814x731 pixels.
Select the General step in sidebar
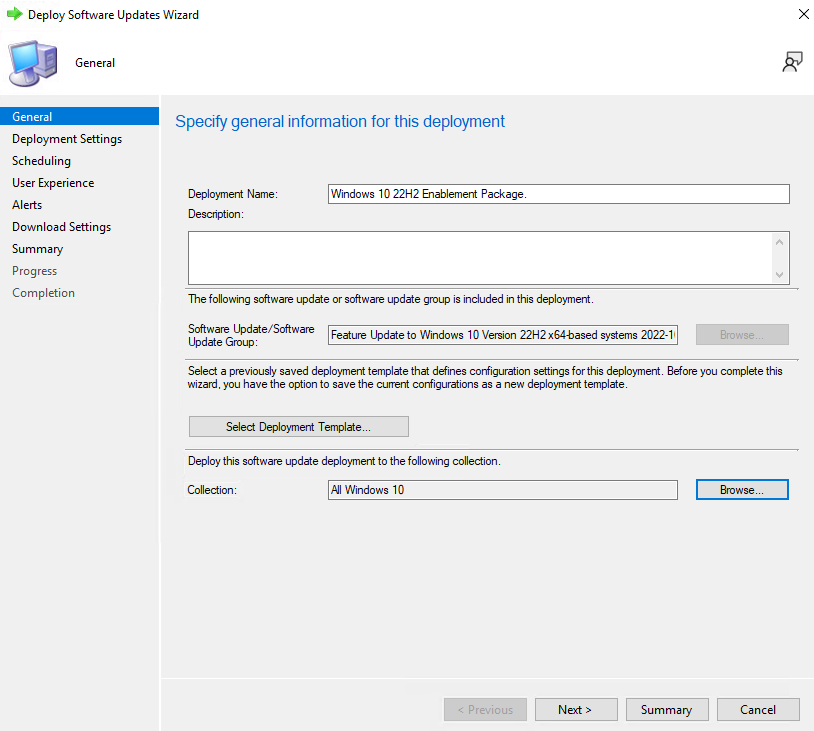[79, 116]
